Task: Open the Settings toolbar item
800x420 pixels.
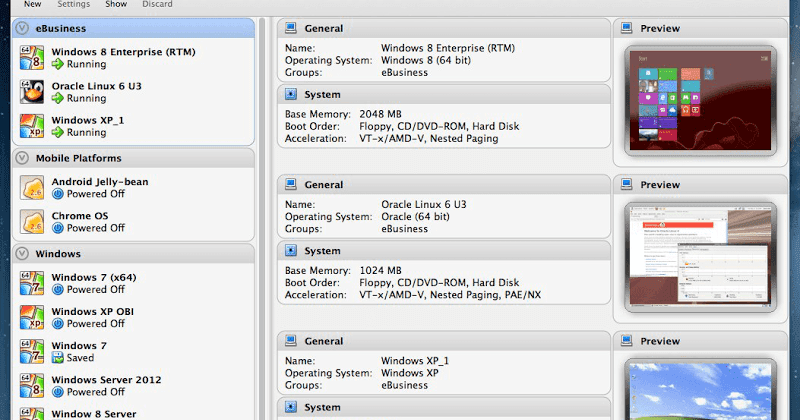Action: (x=73, y=4)
